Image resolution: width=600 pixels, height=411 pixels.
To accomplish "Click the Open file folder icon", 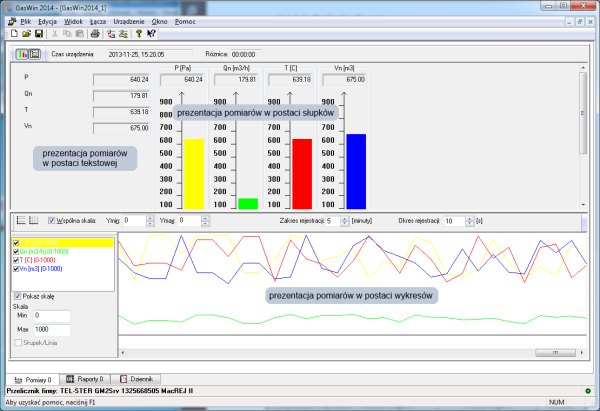I will tap(25, 34).
